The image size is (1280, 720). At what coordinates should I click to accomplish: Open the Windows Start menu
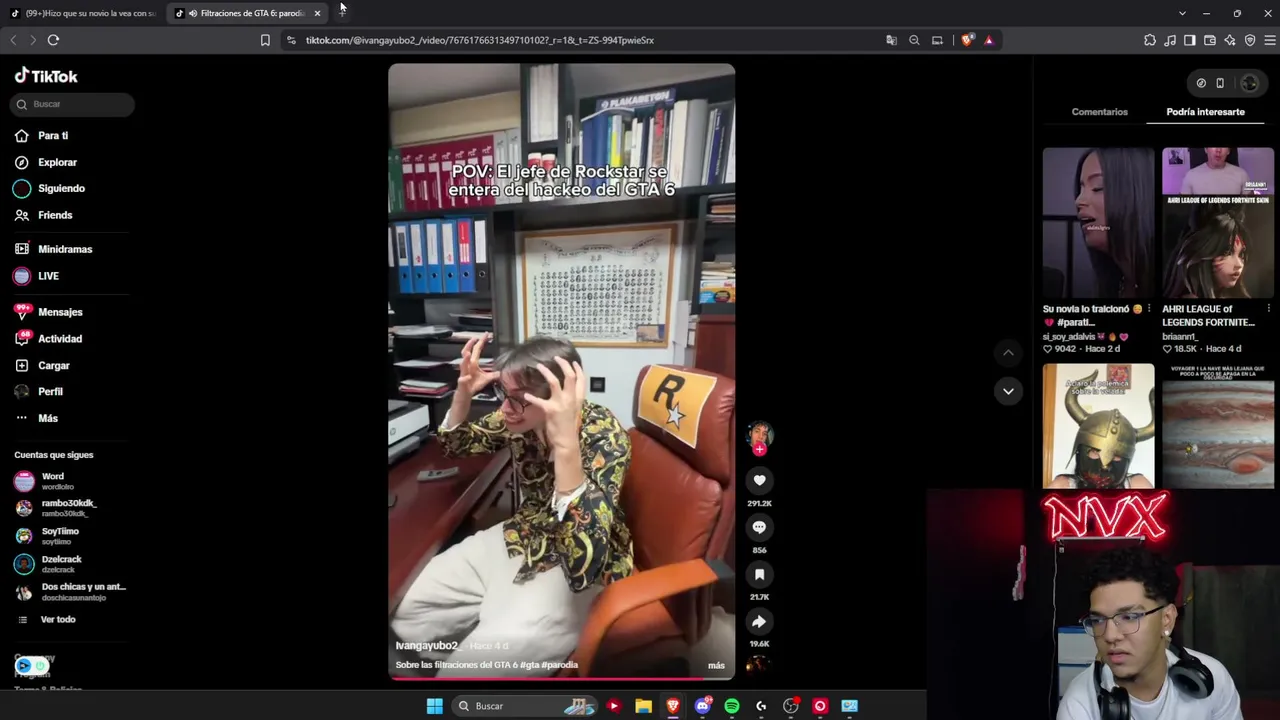click(x=434, y=706)
